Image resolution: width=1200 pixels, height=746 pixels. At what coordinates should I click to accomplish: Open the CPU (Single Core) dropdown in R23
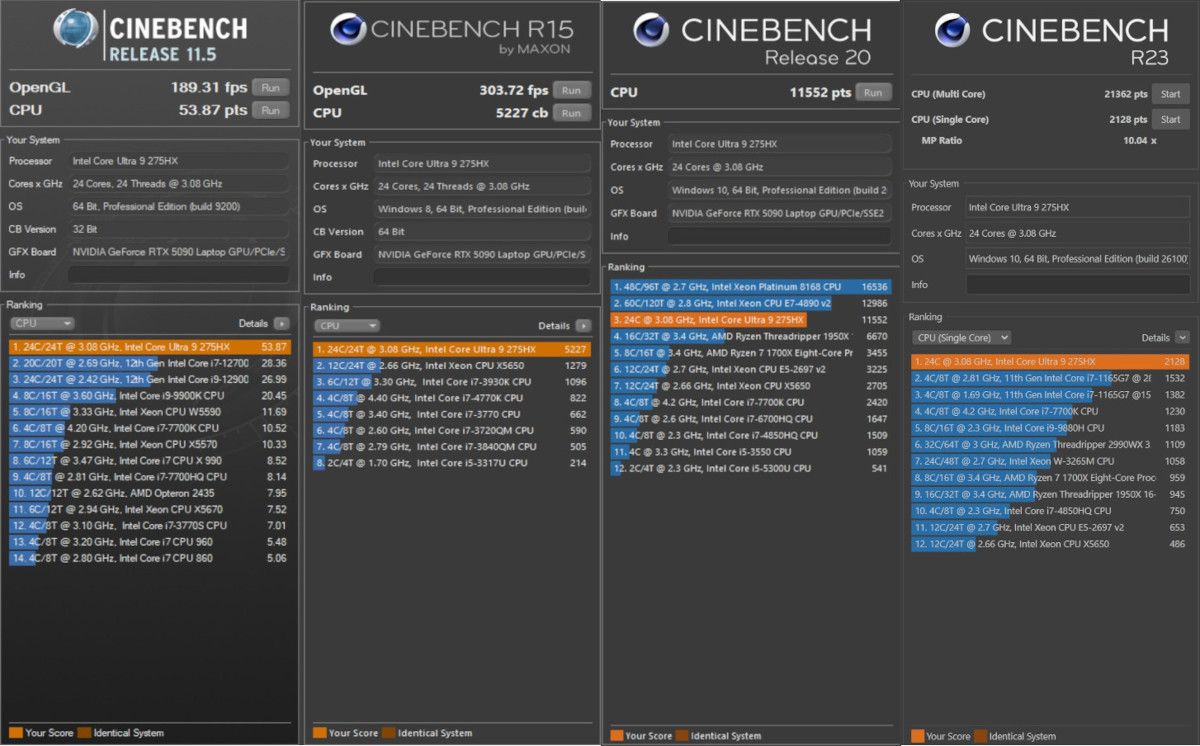coord(961,338)
